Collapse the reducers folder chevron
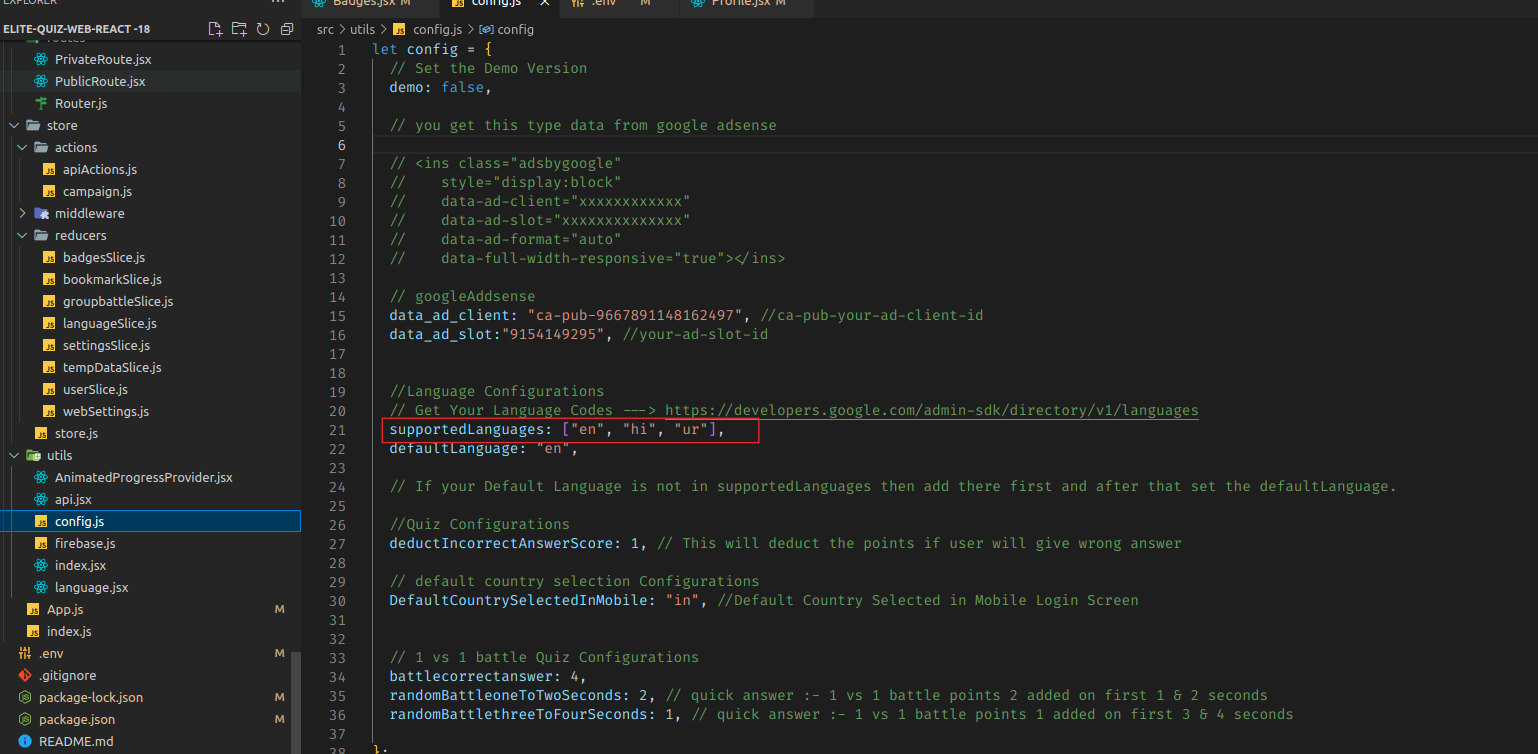This screenshot has width=1538, height=754. [22, 235]
